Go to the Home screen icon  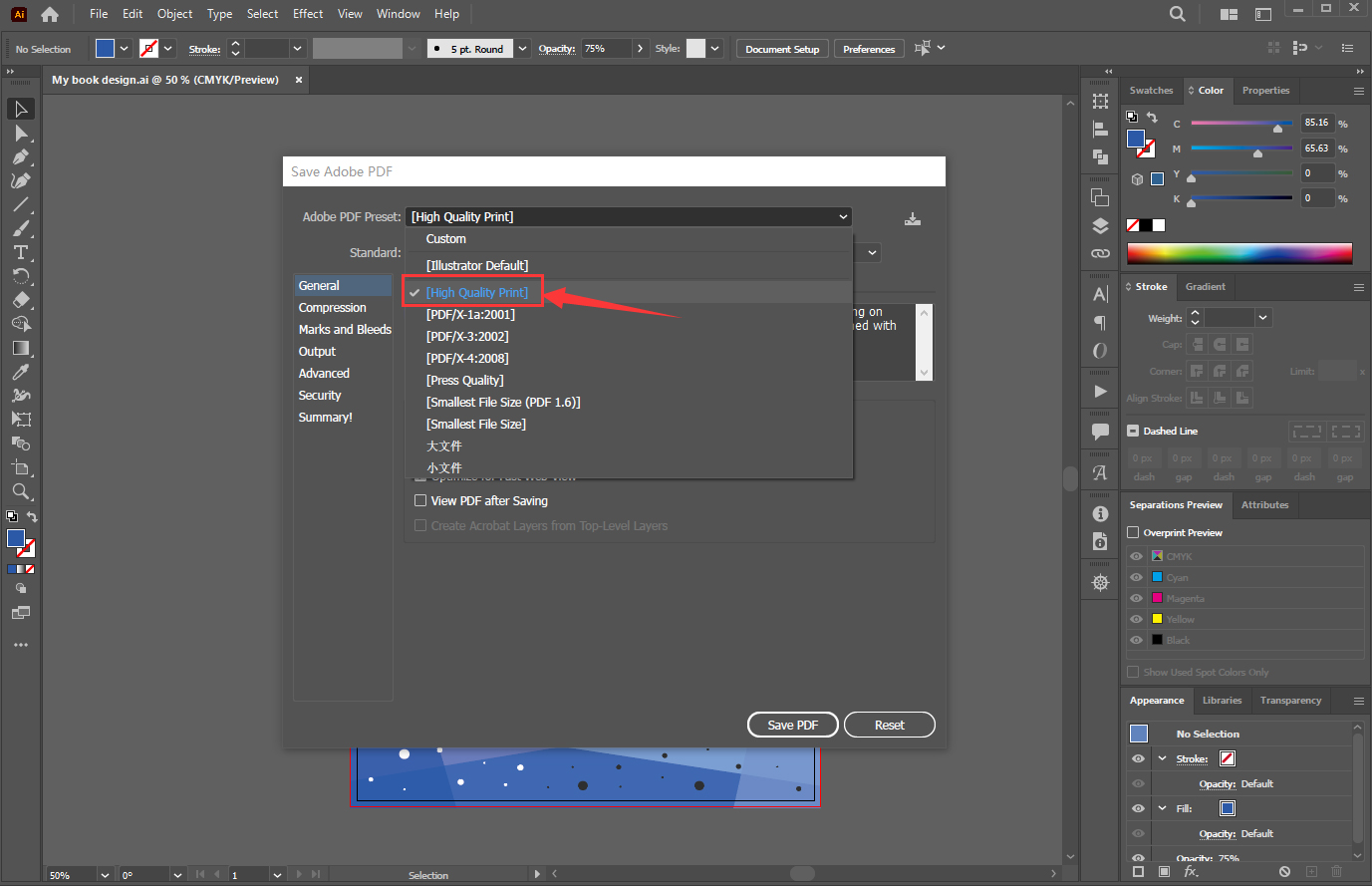[50, 14]
